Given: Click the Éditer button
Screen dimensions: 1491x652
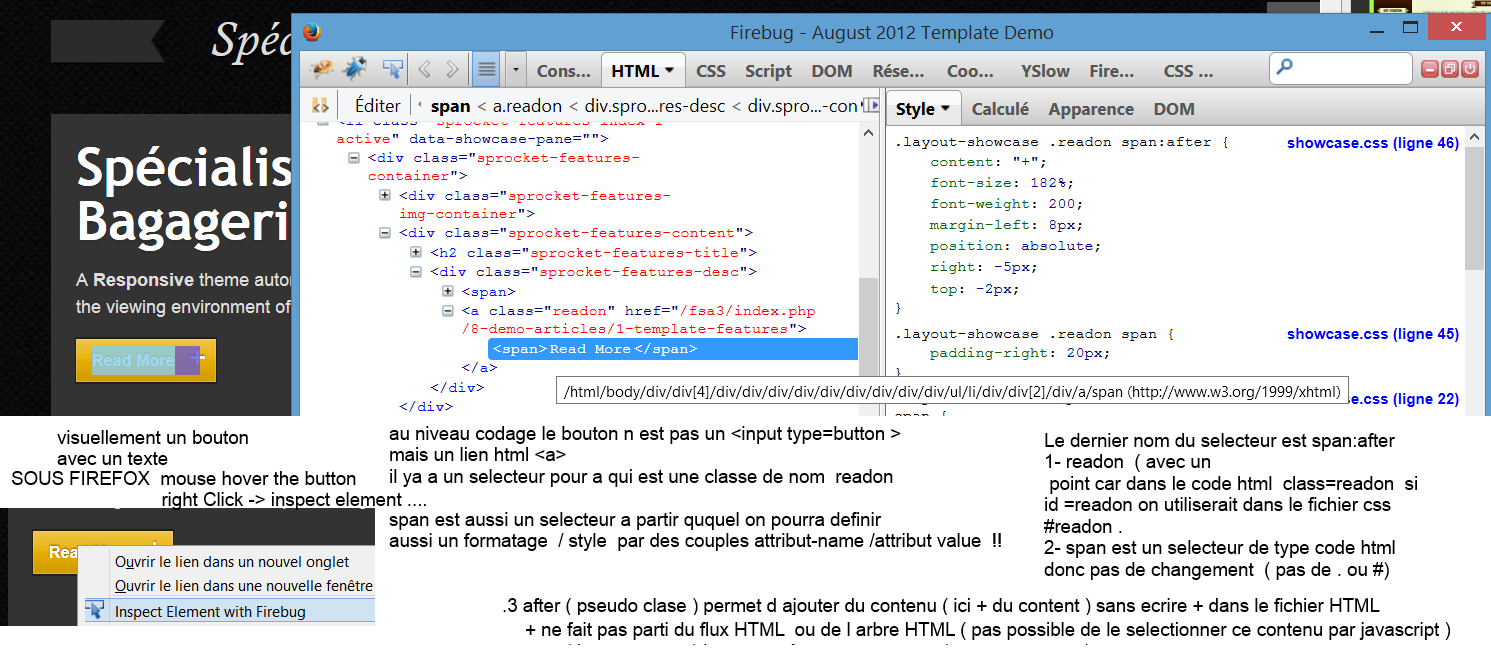Looking at the screenshot, I should pos(378,105).
